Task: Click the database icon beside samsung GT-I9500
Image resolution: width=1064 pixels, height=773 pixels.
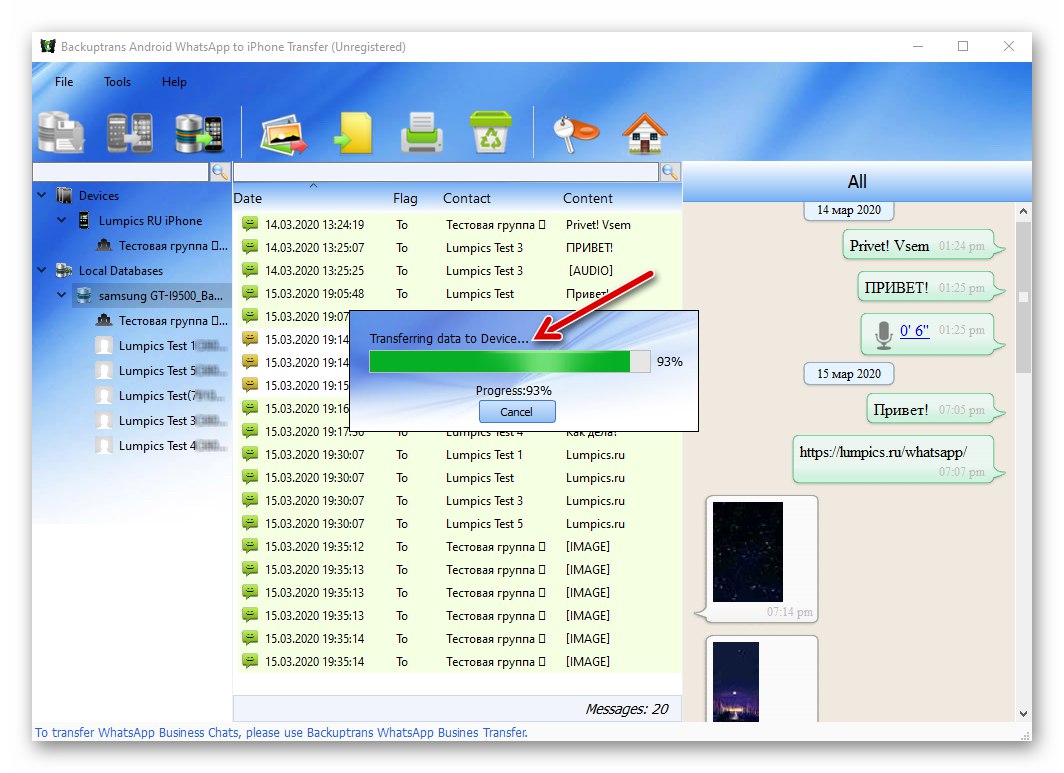Action: point(83,295)
